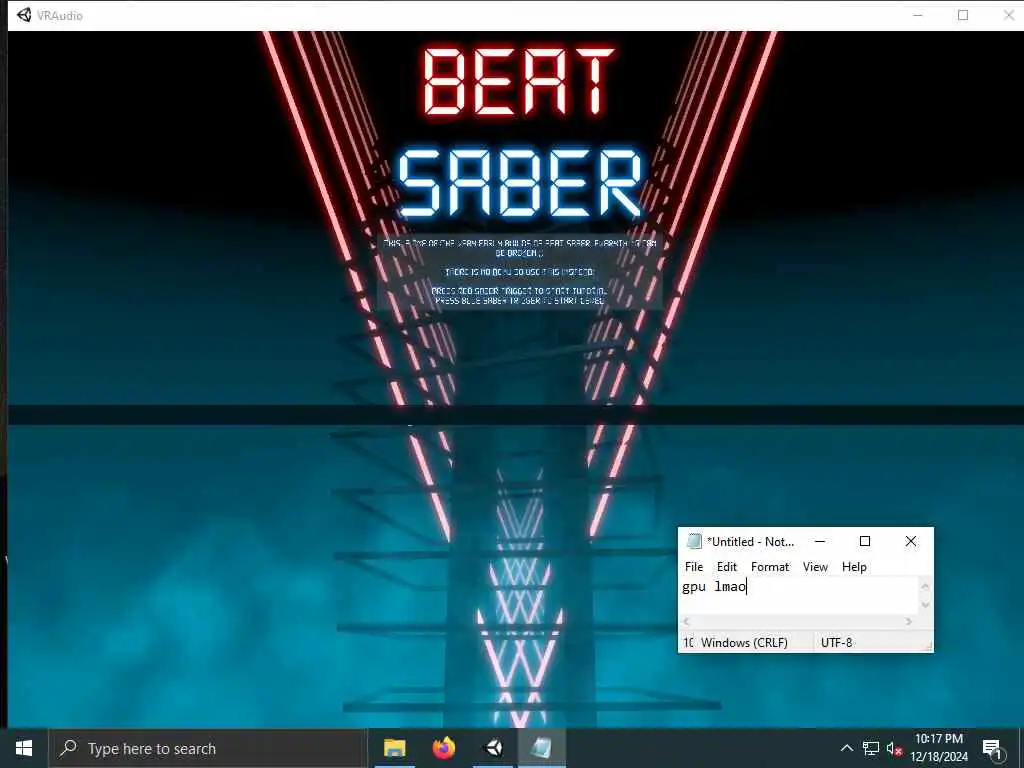Click Notepad vertical scrollbar down arrow

tap(925, 605)
